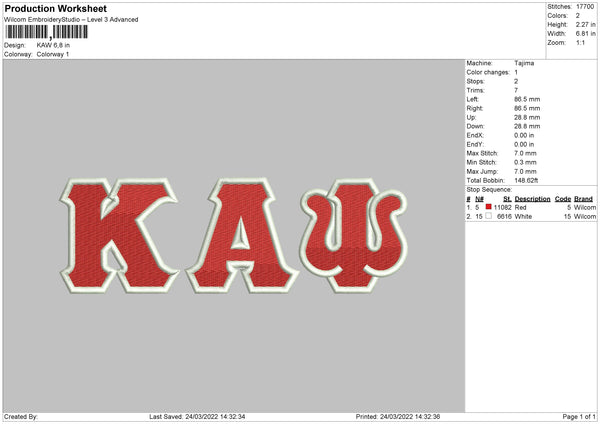Click the Zoom value 1:1
600x424 pixels.
(x=580, y=42)
